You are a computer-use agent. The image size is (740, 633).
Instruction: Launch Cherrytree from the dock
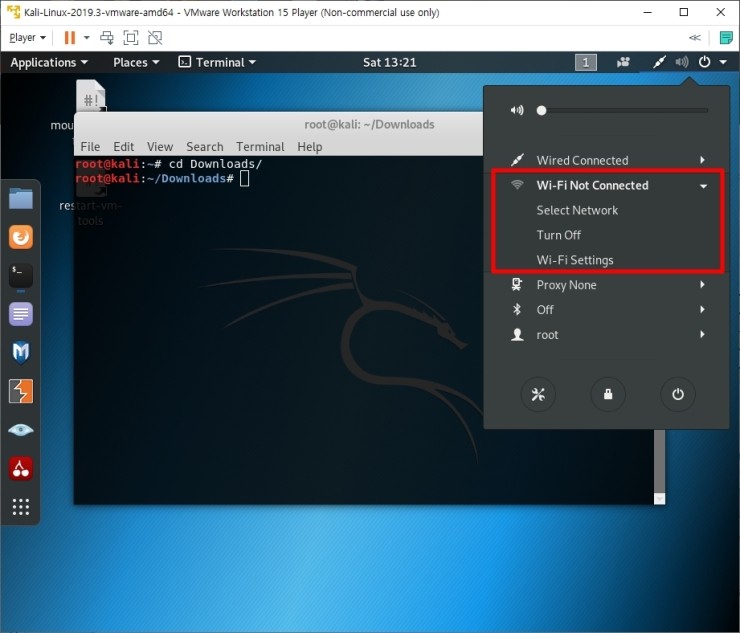[x=21, y=468]
